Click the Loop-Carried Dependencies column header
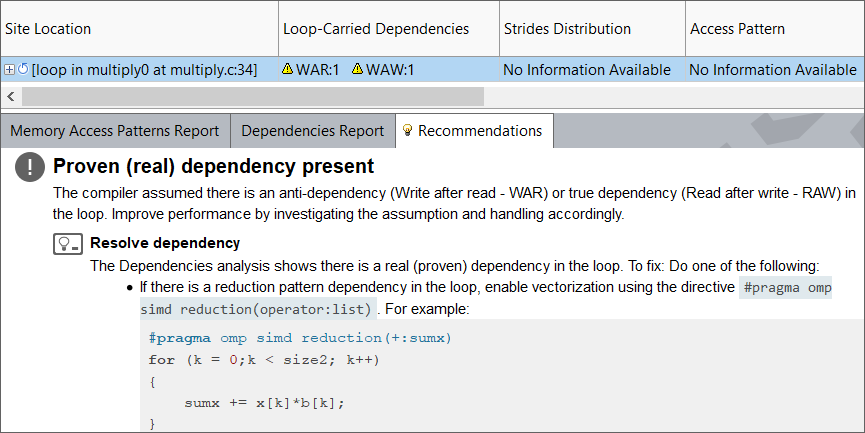 pos(376,29)
